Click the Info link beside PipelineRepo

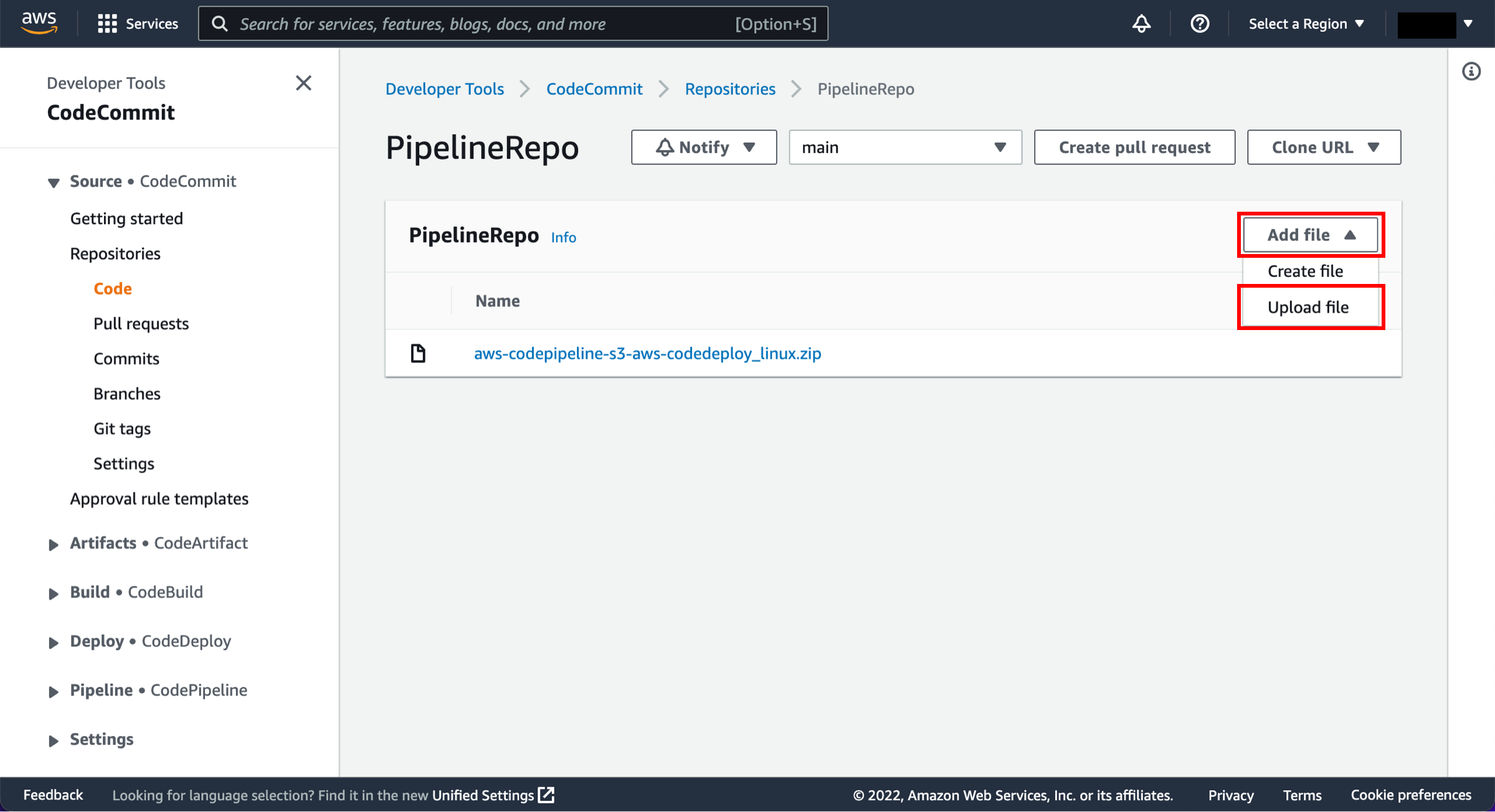[563, 237]
